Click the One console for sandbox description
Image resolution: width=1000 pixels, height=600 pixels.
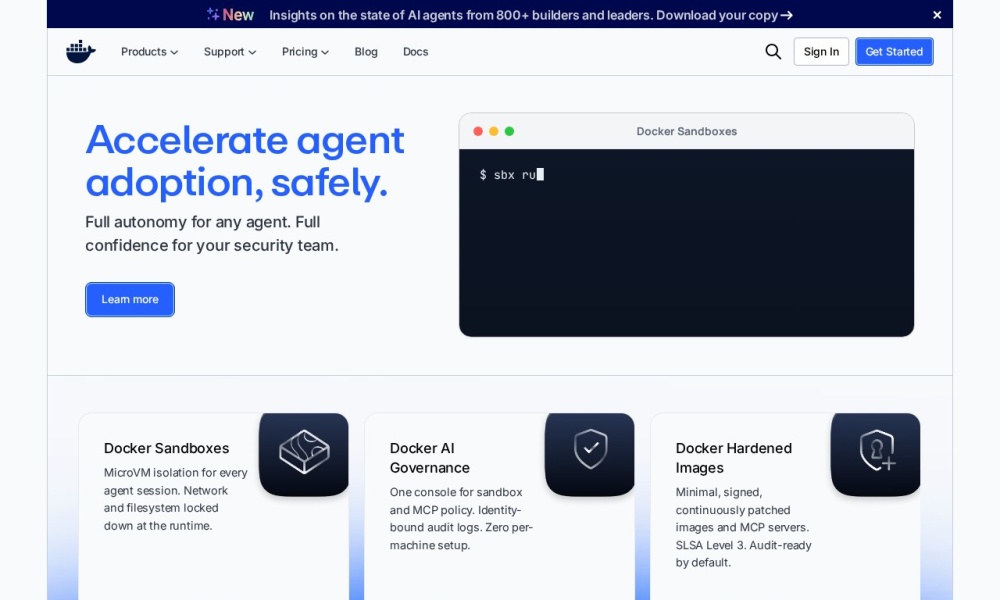point(461,518)
